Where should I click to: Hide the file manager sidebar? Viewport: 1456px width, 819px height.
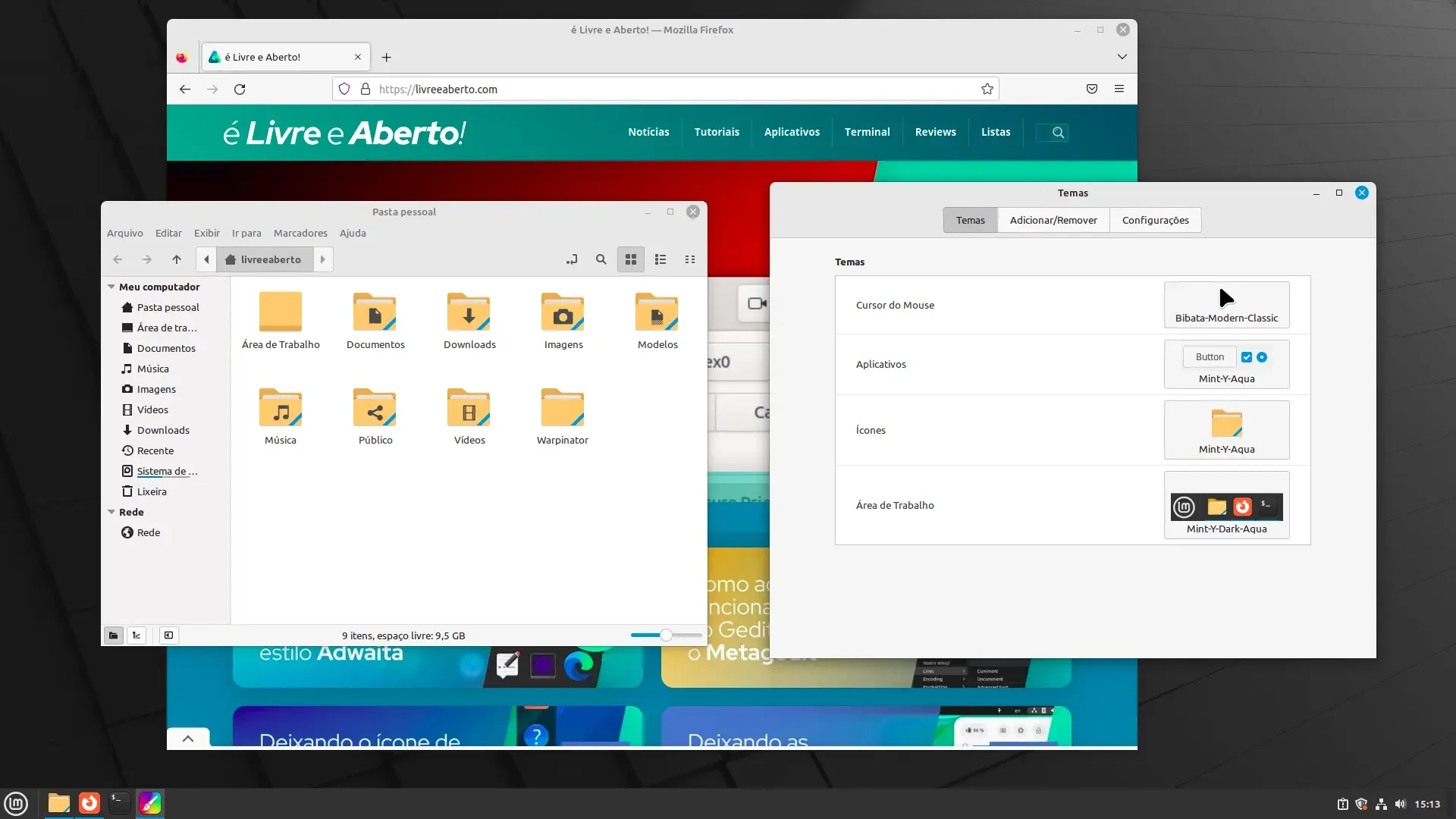tap(168, 635)
